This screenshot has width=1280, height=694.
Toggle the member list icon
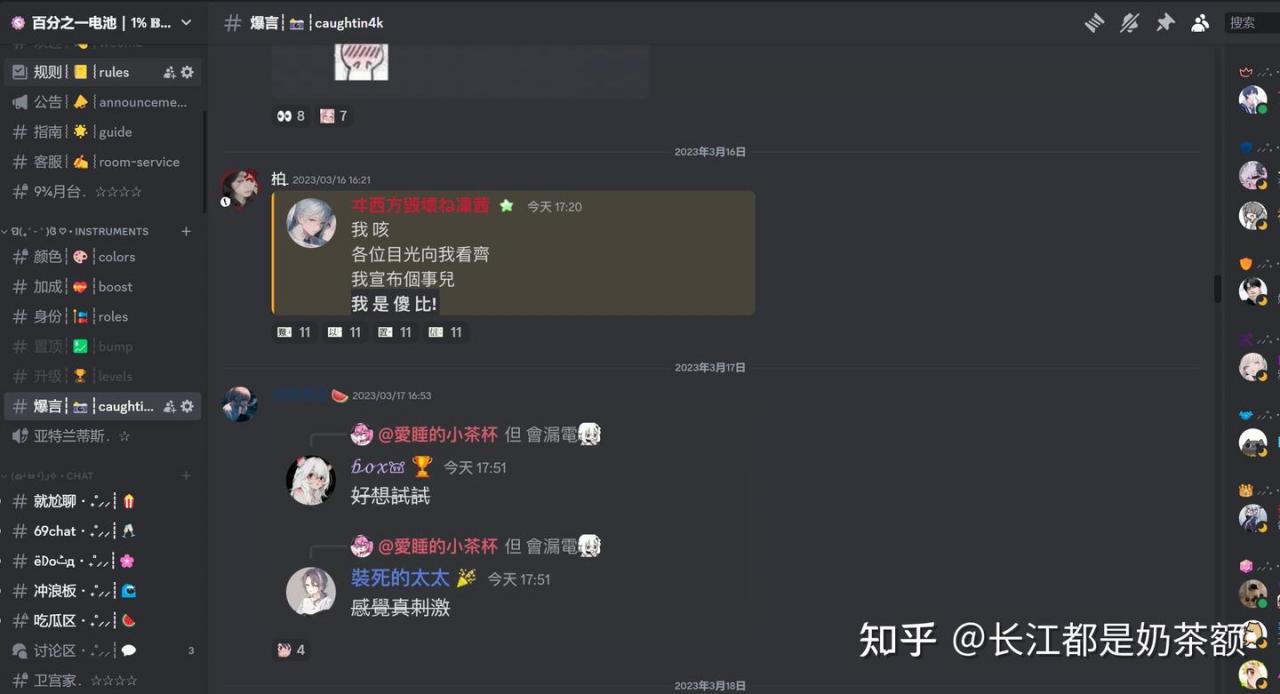tap(1200, 22)
